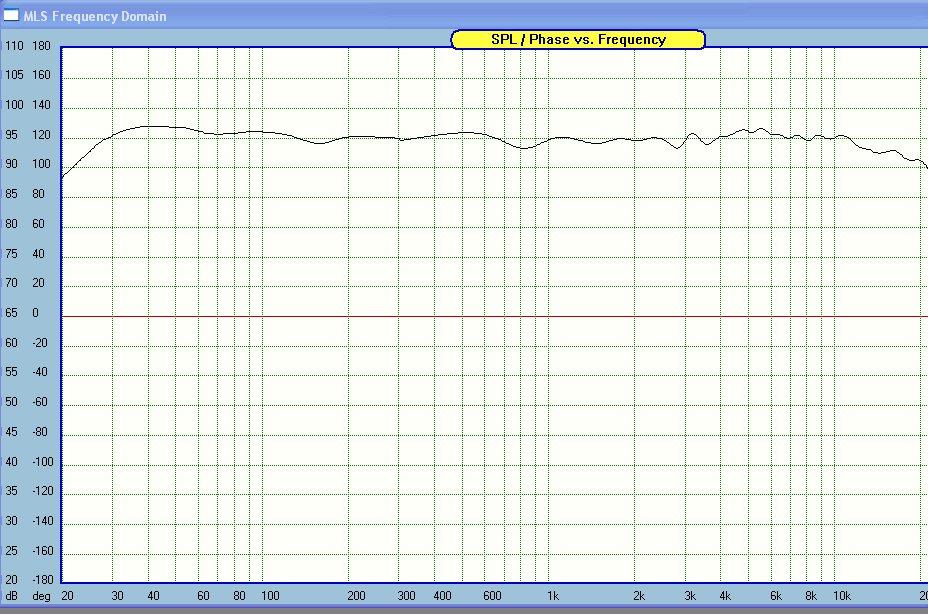Click the dB unit label below the scale

(11, 596)
